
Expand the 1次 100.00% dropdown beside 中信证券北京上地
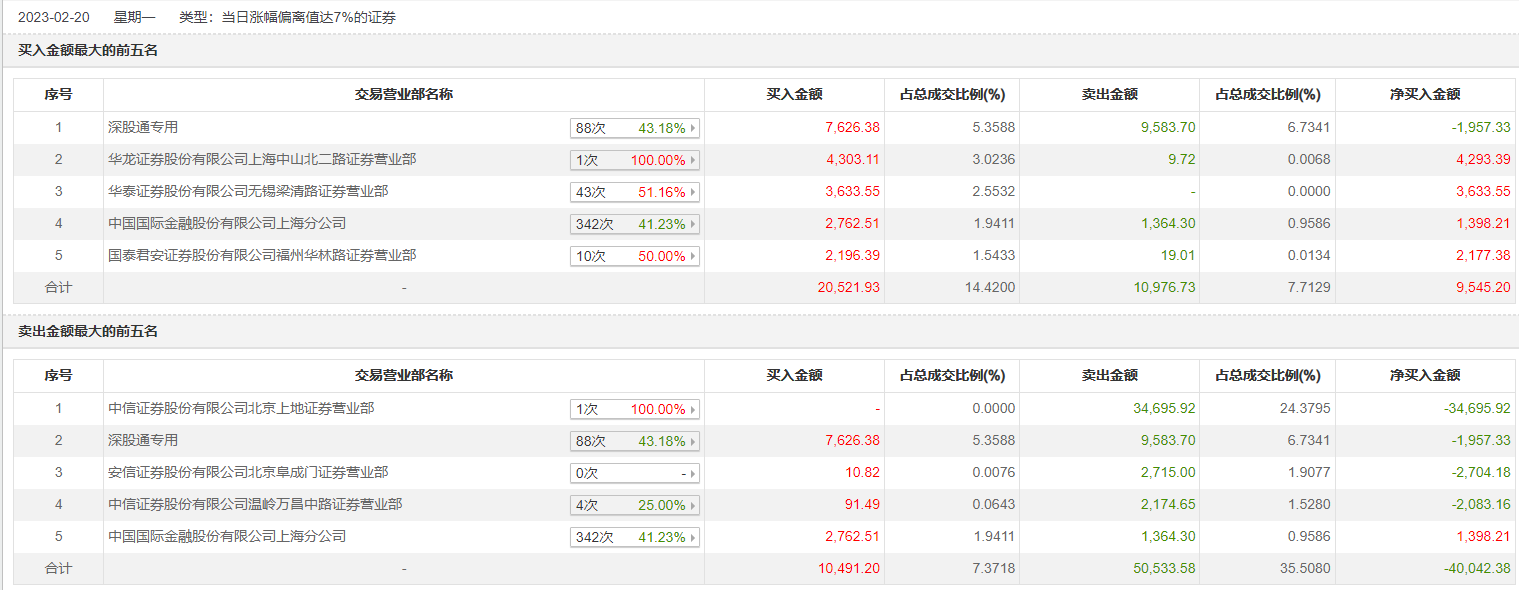(634, 409)
